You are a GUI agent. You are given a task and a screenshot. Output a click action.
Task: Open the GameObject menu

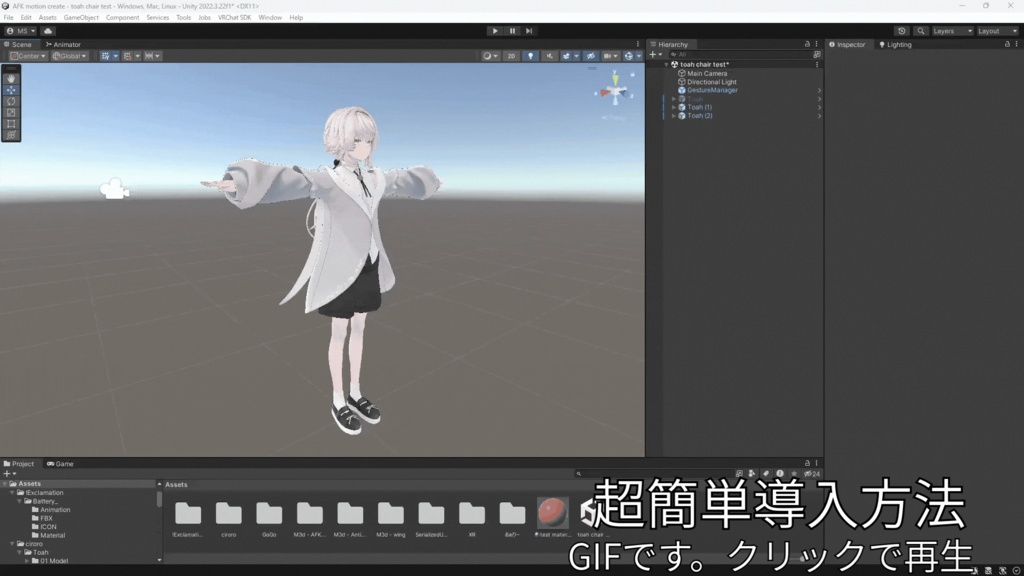(79, 17)
